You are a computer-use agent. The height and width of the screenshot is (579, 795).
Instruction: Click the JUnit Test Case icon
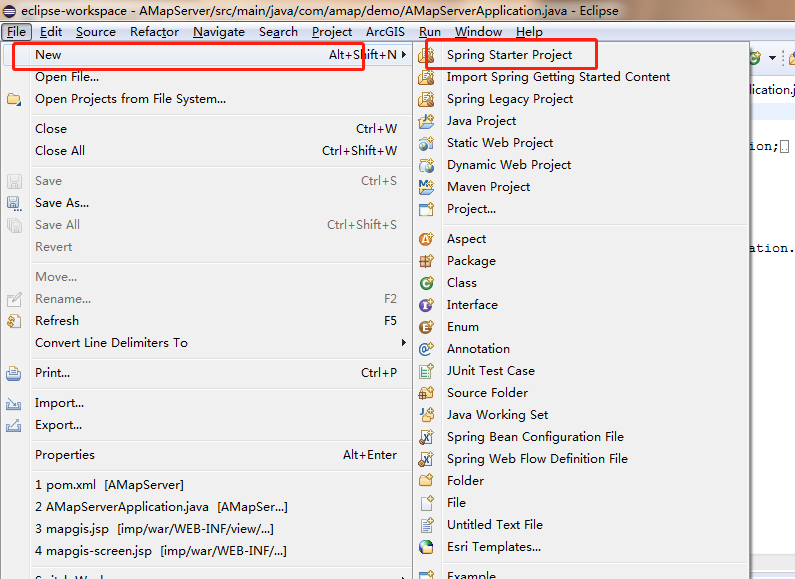tap(426, 371)
